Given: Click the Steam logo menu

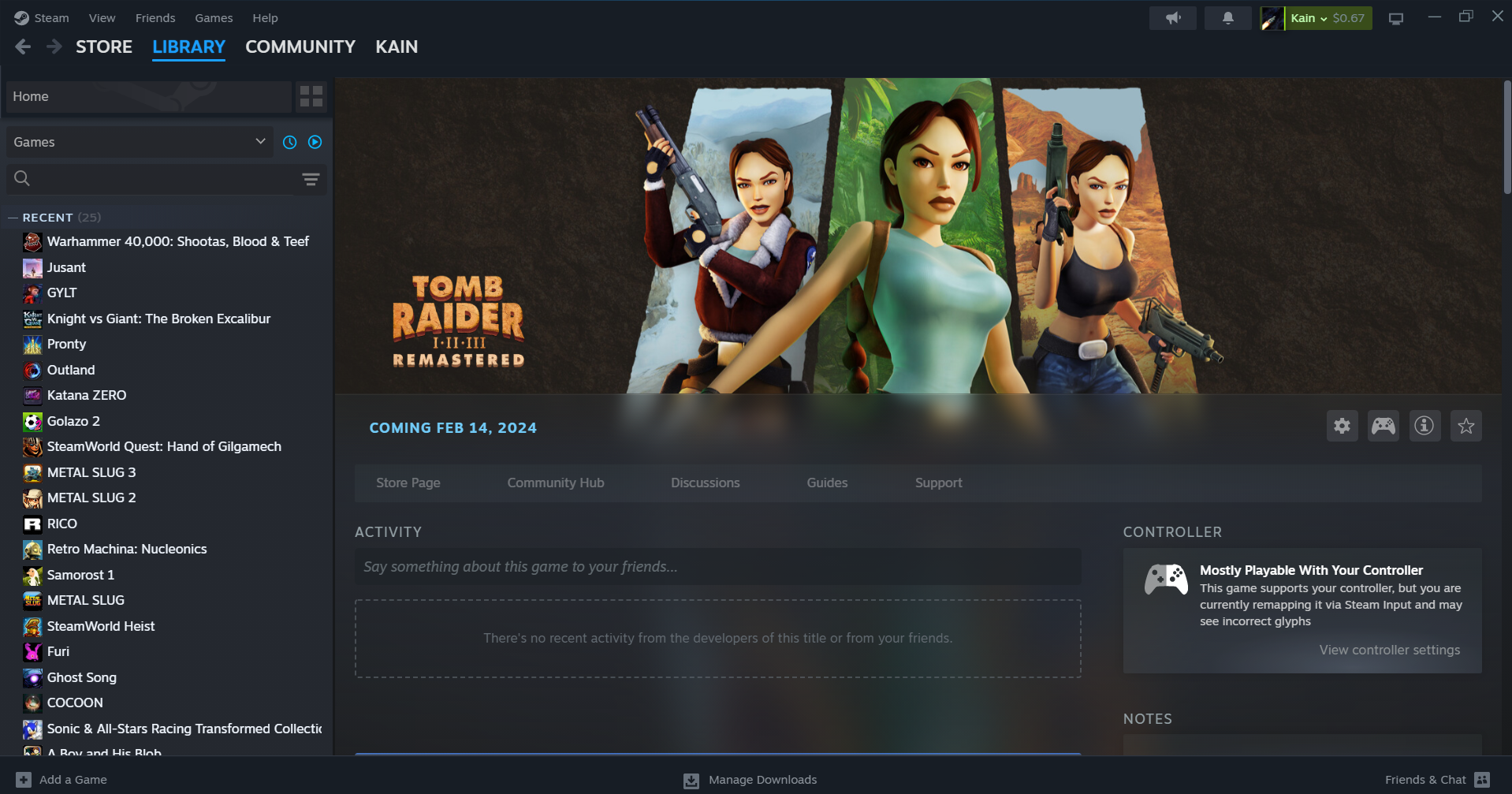Looking at the screenshot, I should click(42, 18).
